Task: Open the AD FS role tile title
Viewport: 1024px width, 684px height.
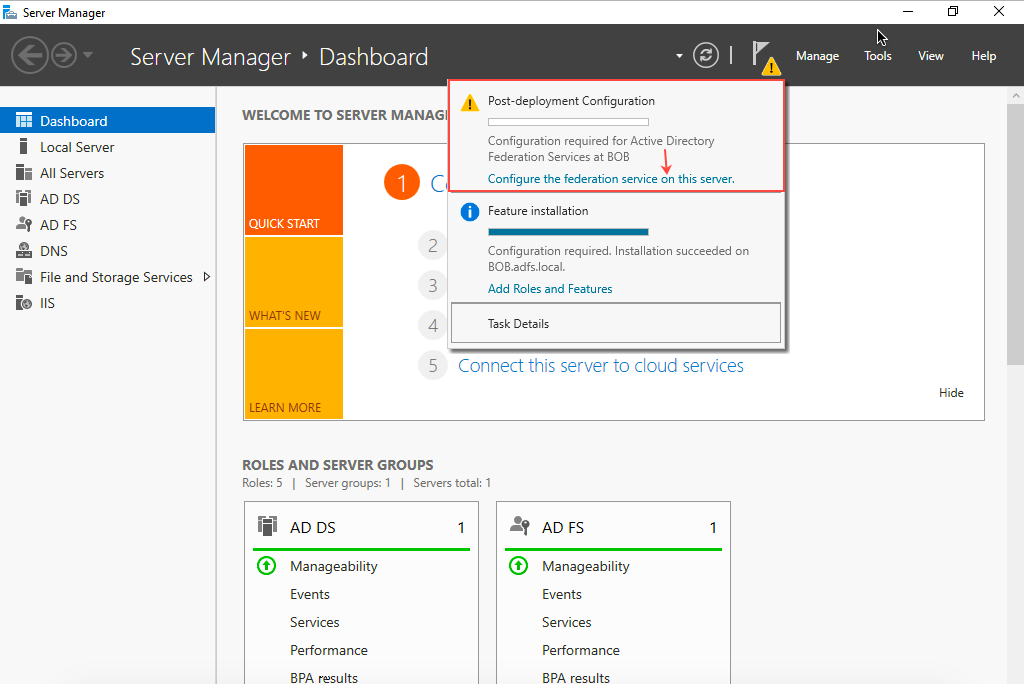Action: (563, 528)
